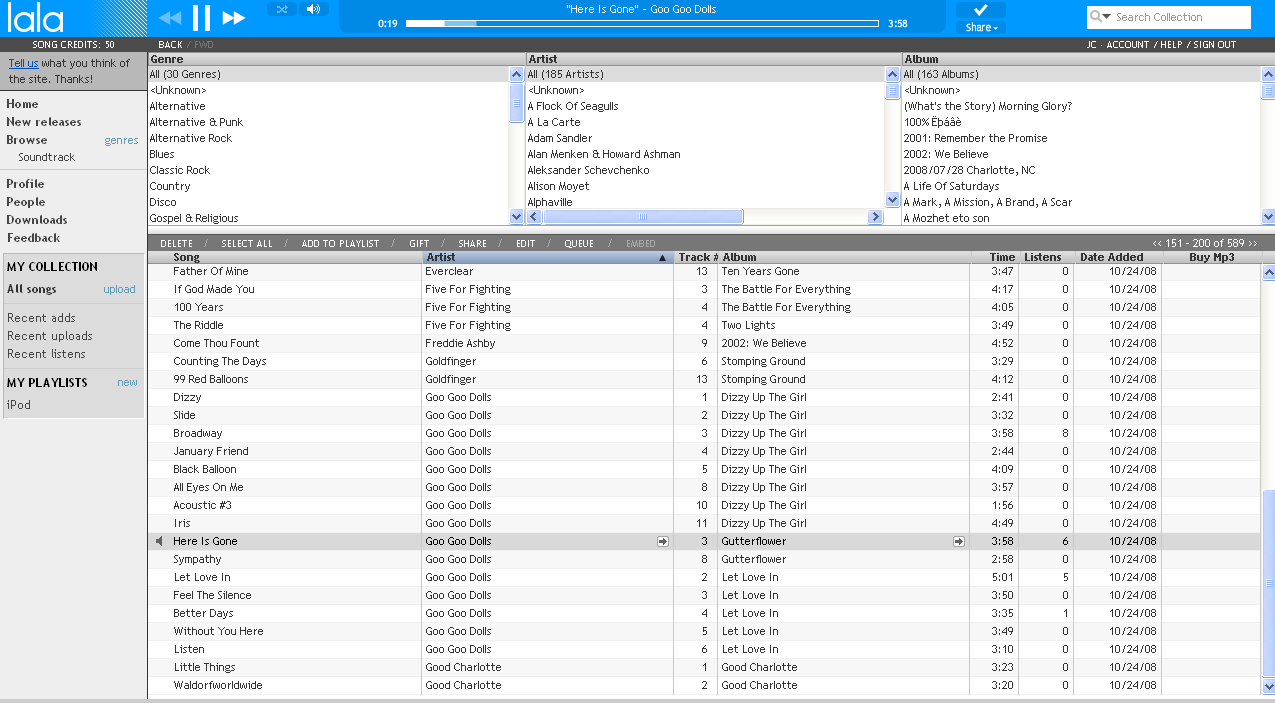Open the Share dropdown
Viewport: 1275px width, 703px height.
[x=981, y=27]
